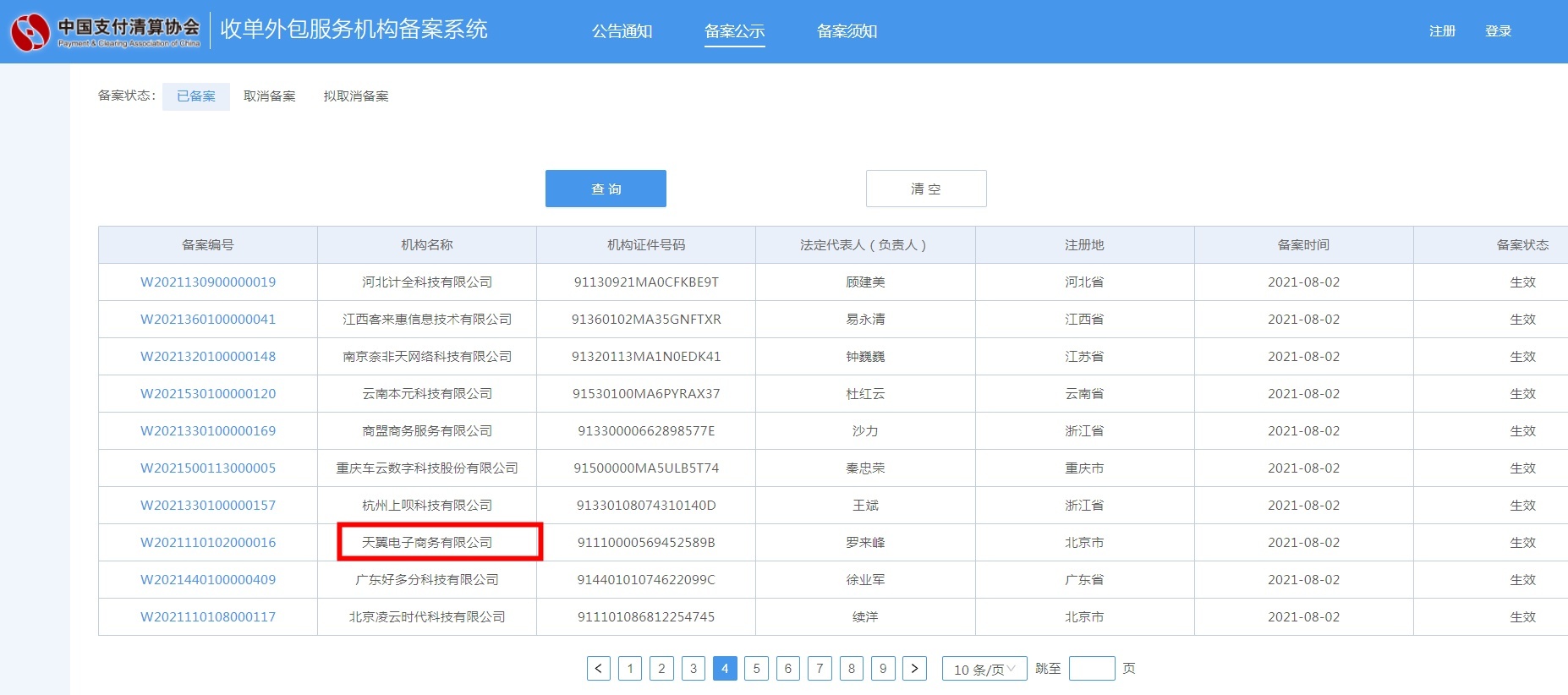Go to page 8
This screenshot has height=695, width=1568.
click(x=851, y=669)
